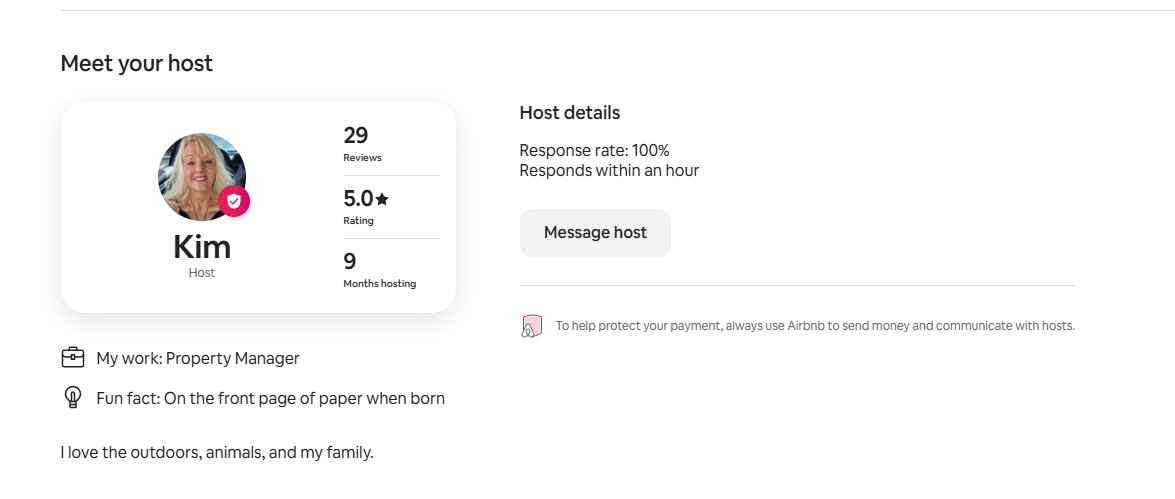Image resolution: width=1175 pixels, height=499 pixels.
Task: Click the 9 Months hosting stat
Action: pyautogui.click(x=379, y=270)
